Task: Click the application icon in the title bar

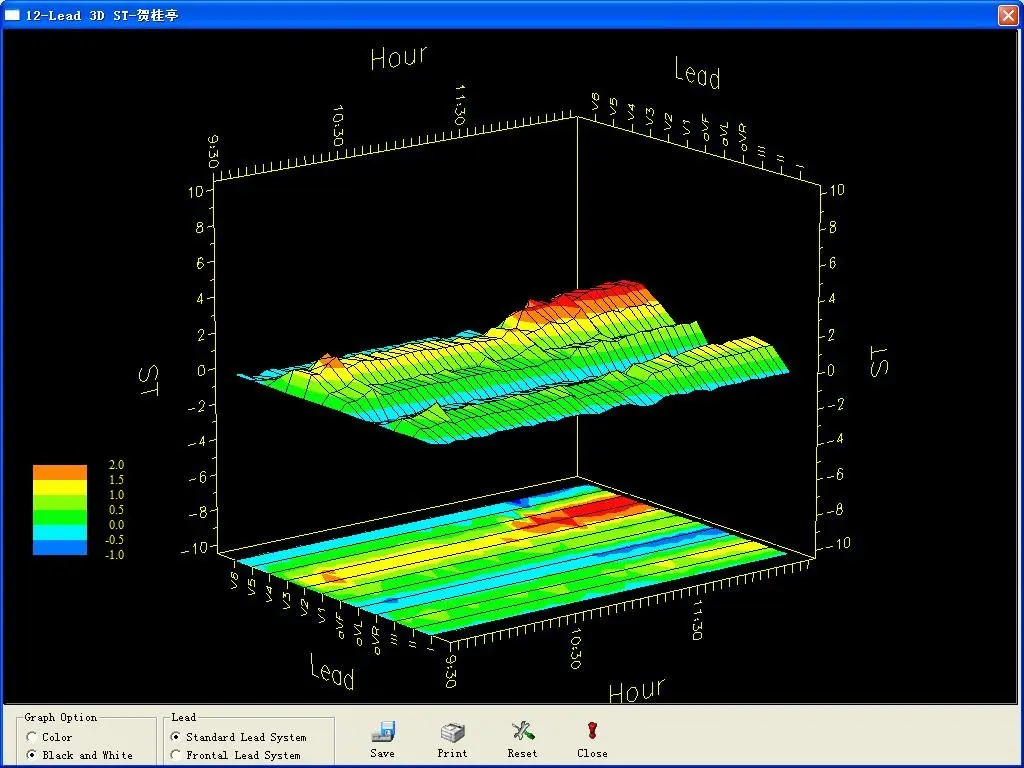Action: pos(12,15)
